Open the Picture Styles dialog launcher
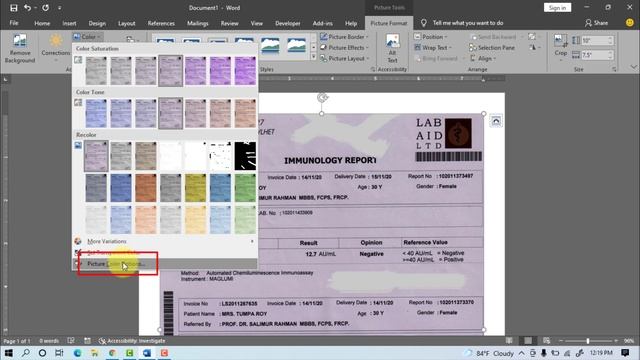 (x=373, y=70)
